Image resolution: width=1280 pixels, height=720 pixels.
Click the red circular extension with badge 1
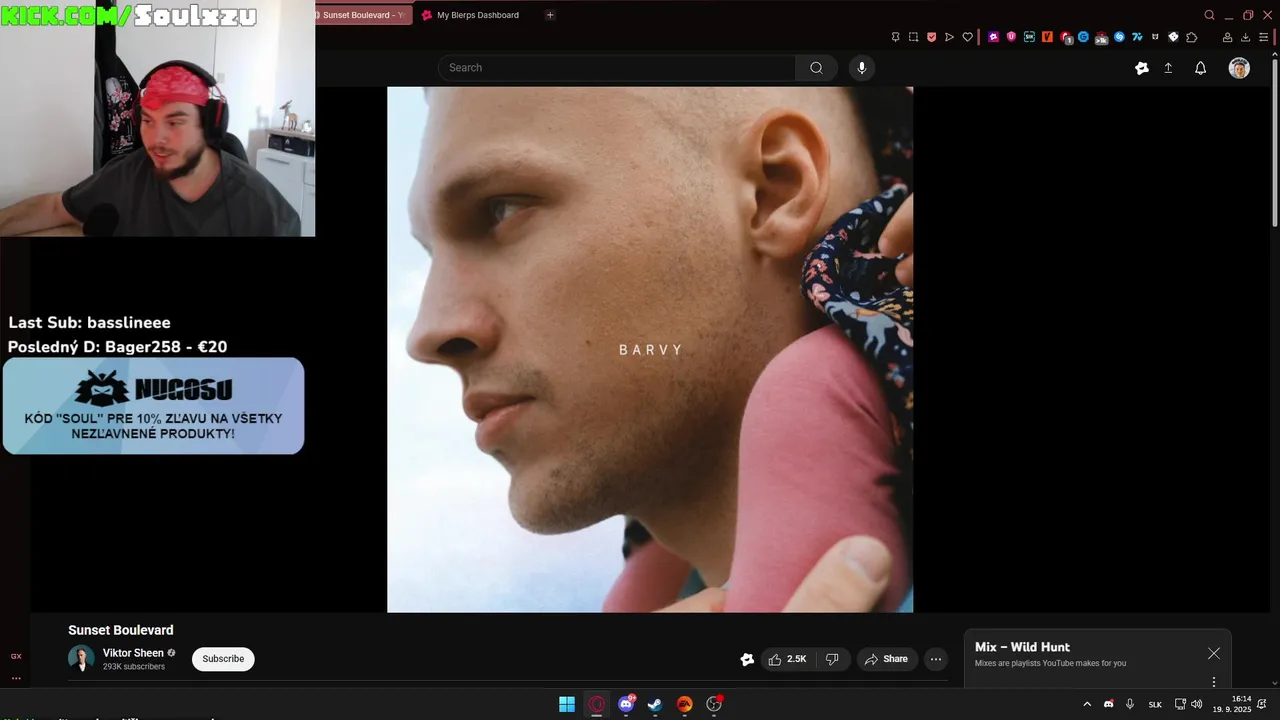click(x=1066, y=37)
